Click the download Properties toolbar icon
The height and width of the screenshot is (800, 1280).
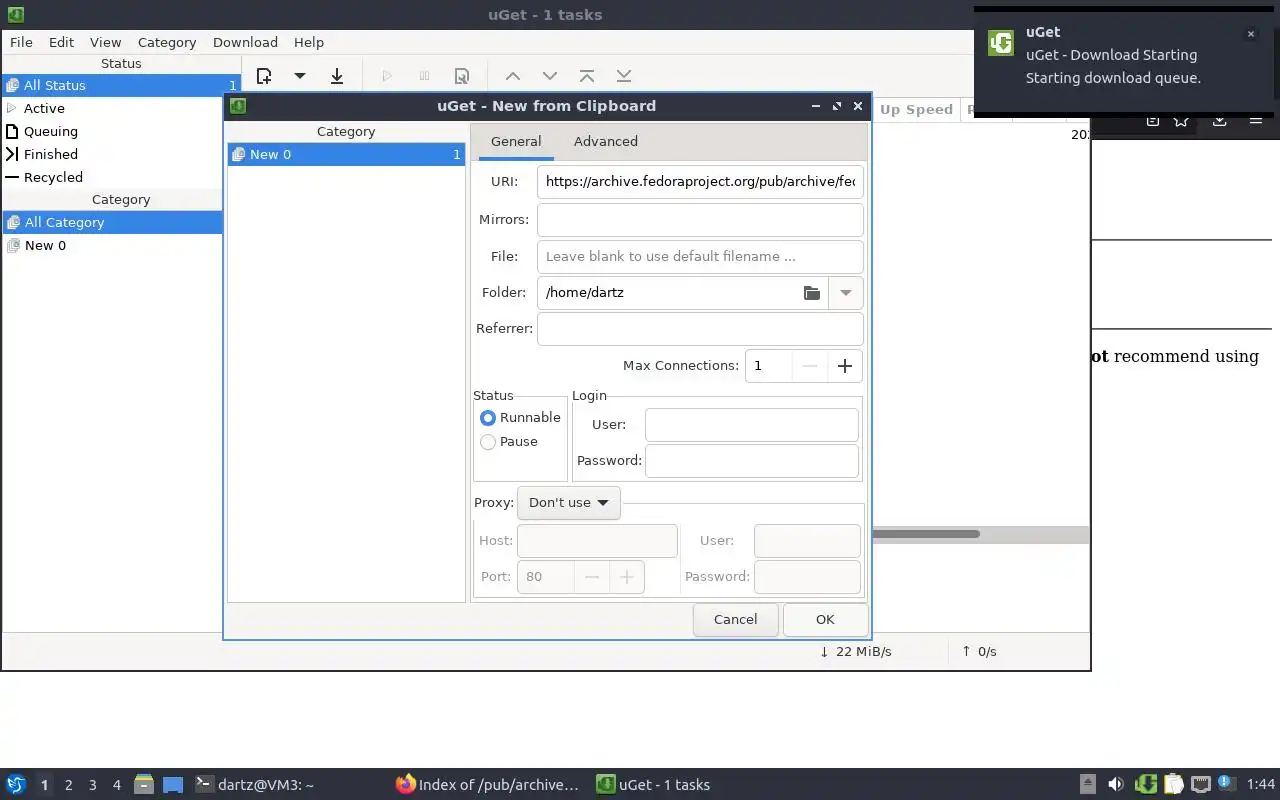tap(461, 76)
